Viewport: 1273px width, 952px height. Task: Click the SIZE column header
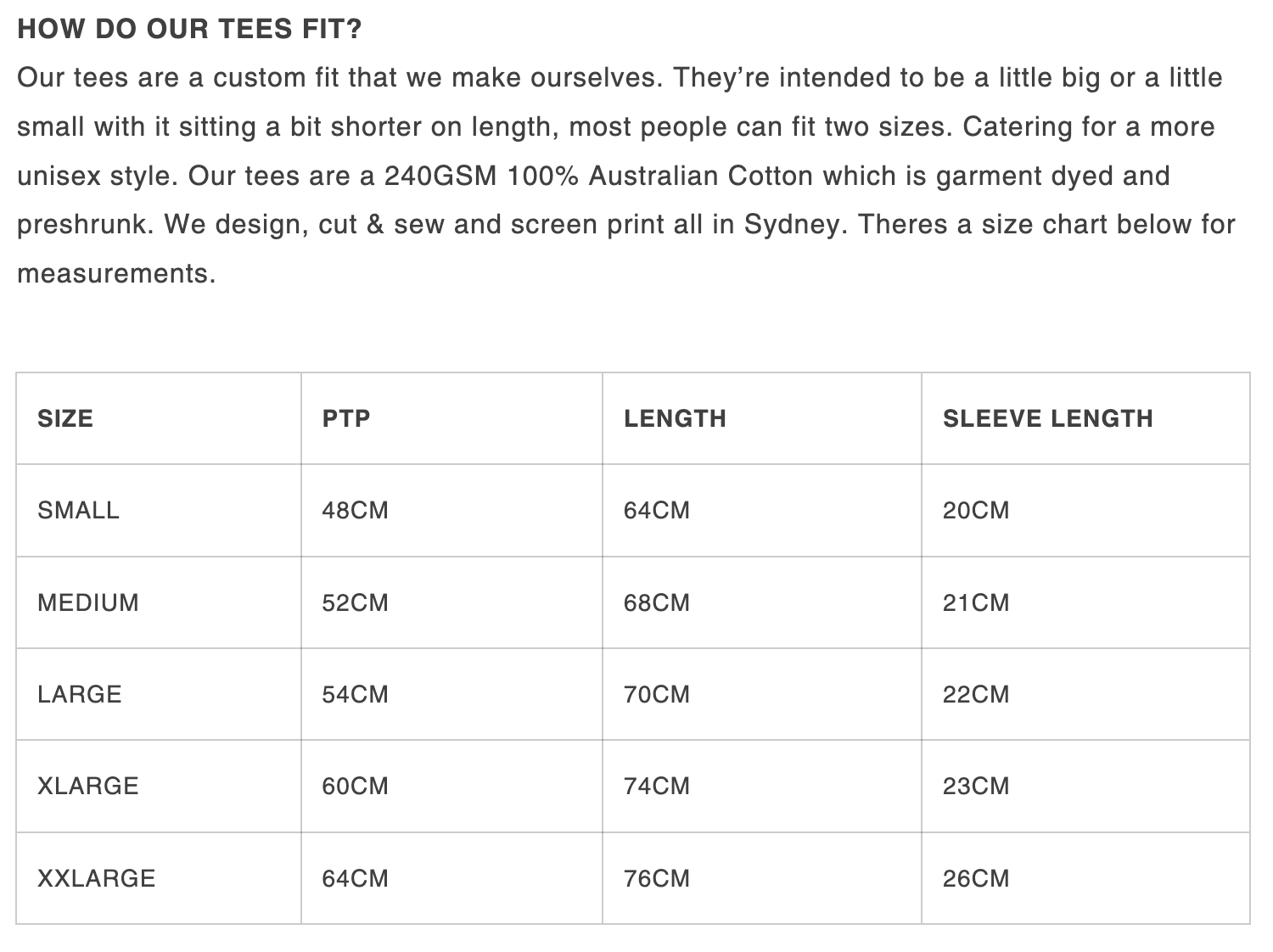pos(65,418)
